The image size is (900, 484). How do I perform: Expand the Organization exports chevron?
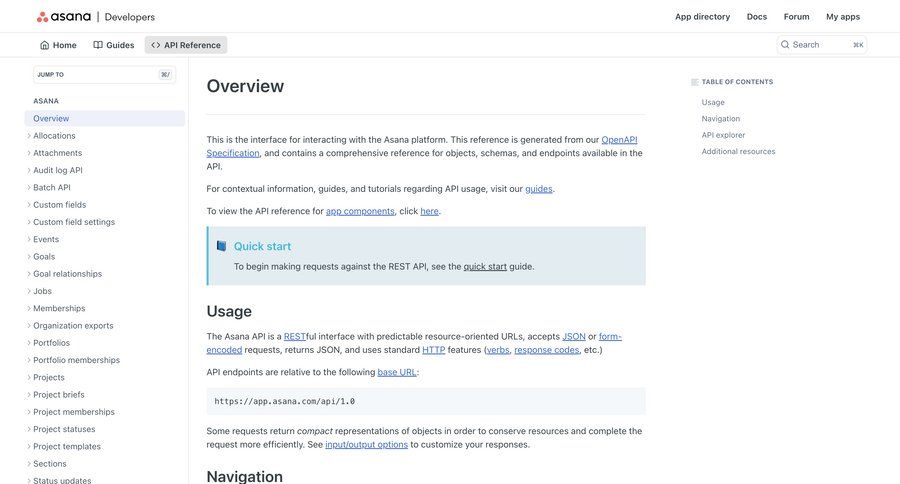tap(29, 325)
